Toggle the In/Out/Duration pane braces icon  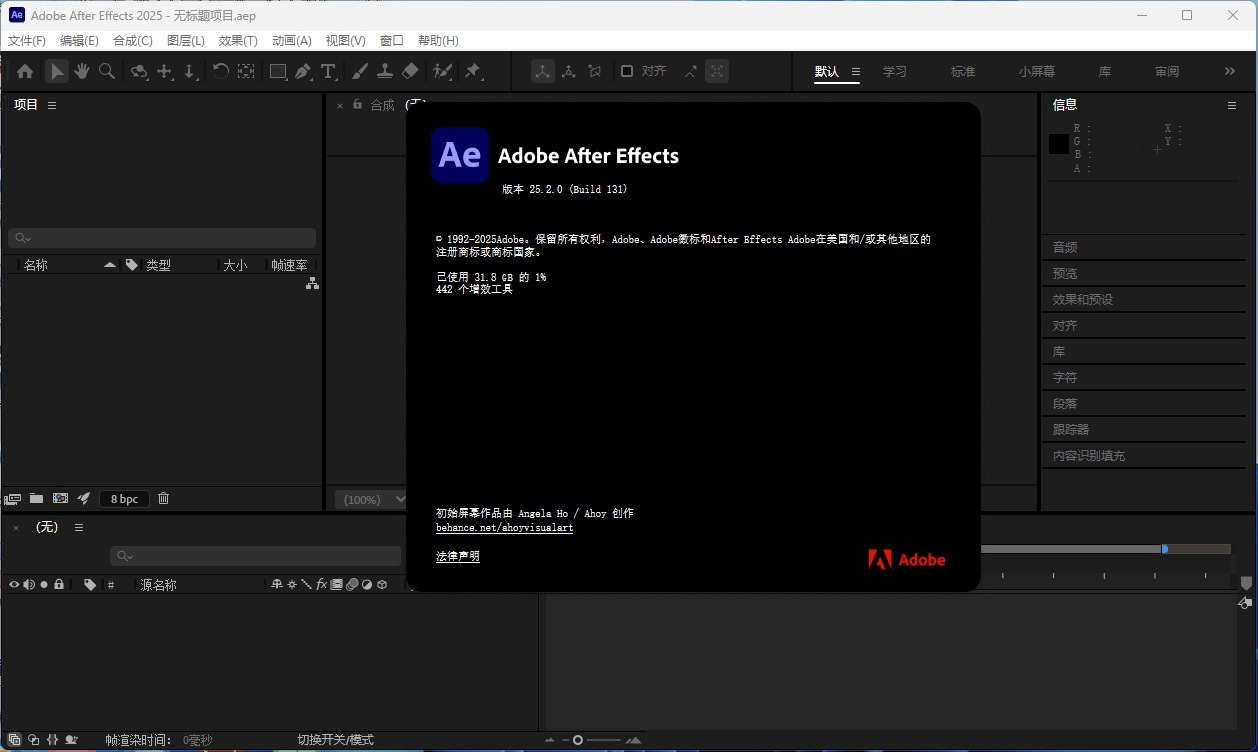pyautogui.click(x=52, y=740)
